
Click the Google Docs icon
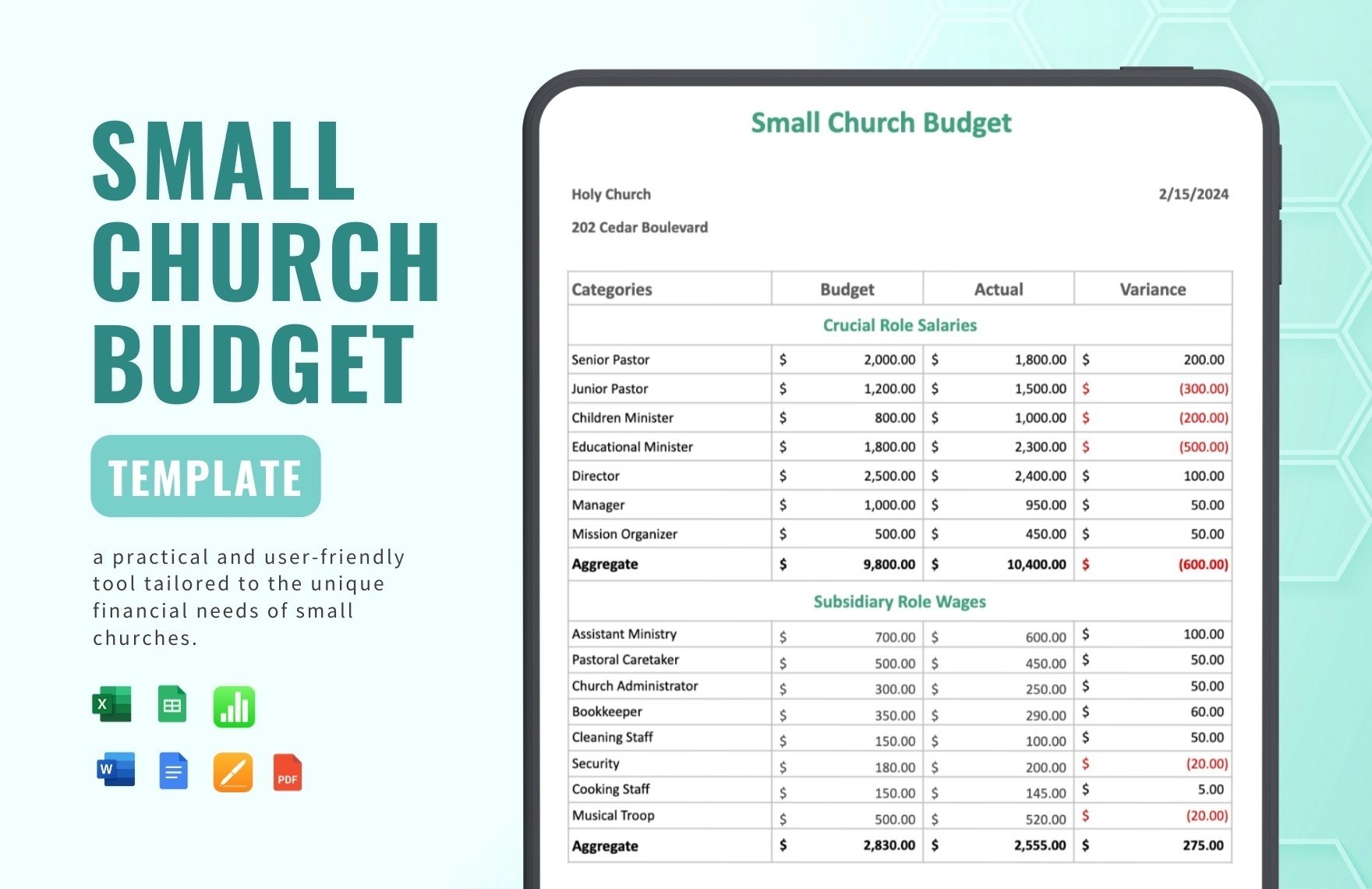(174, 770)
